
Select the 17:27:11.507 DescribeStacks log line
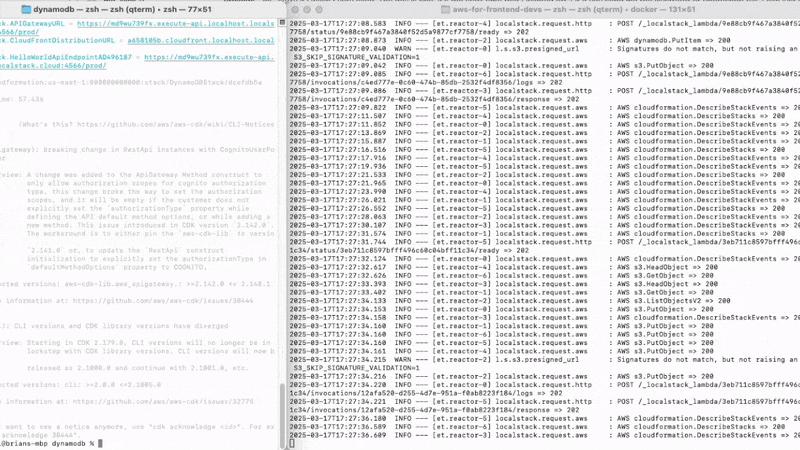537,116
